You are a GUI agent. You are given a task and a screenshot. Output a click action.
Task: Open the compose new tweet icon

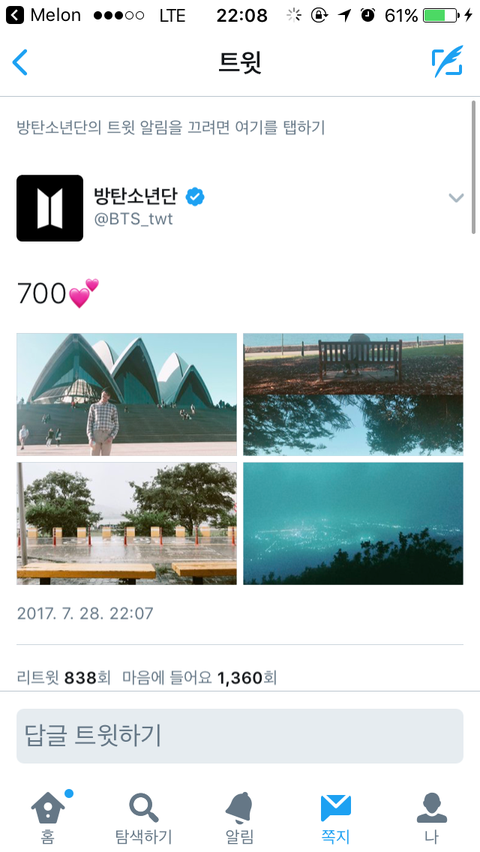(x=447, y=61)
